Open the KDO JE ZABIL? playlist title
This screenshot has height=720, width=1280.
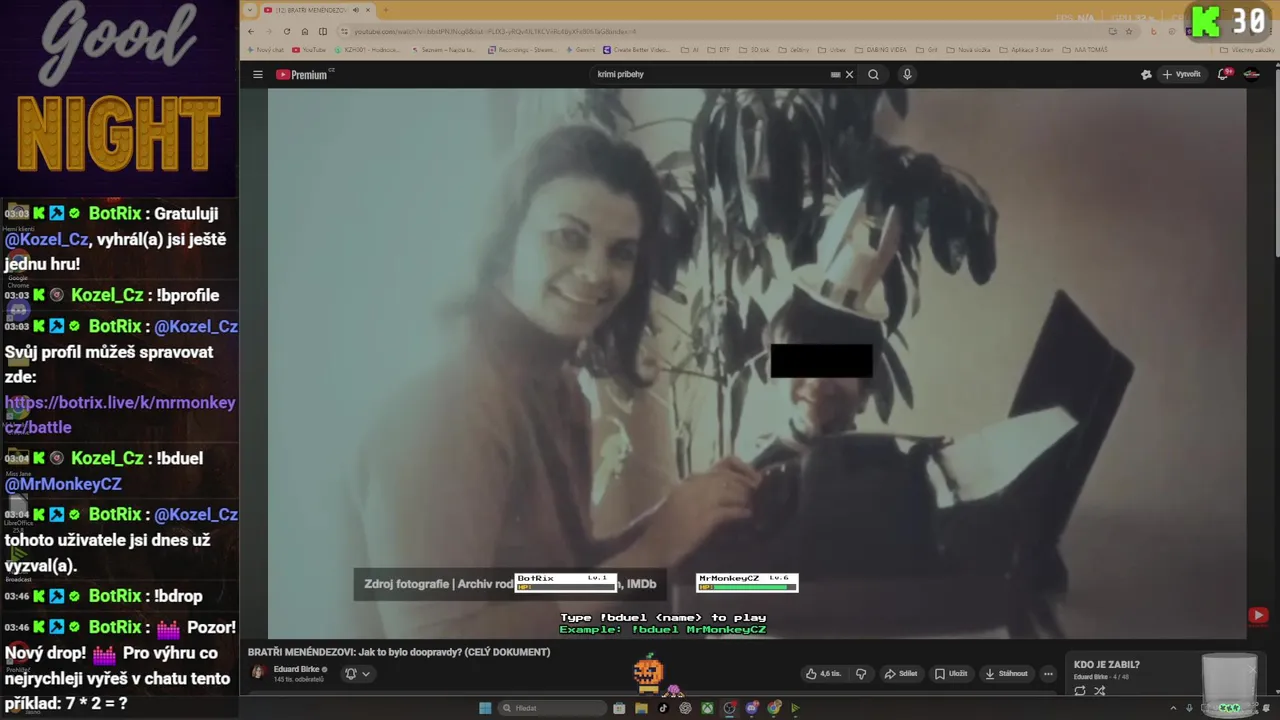click(x=1106, y=665)
